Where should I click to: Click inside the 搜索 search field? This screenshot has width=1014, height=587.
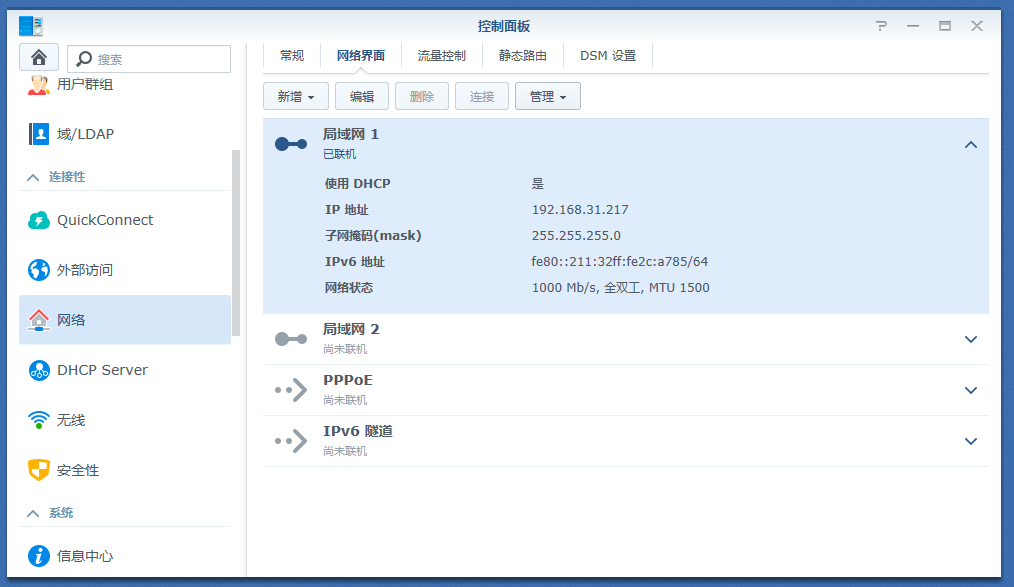[x=150, y=58]
